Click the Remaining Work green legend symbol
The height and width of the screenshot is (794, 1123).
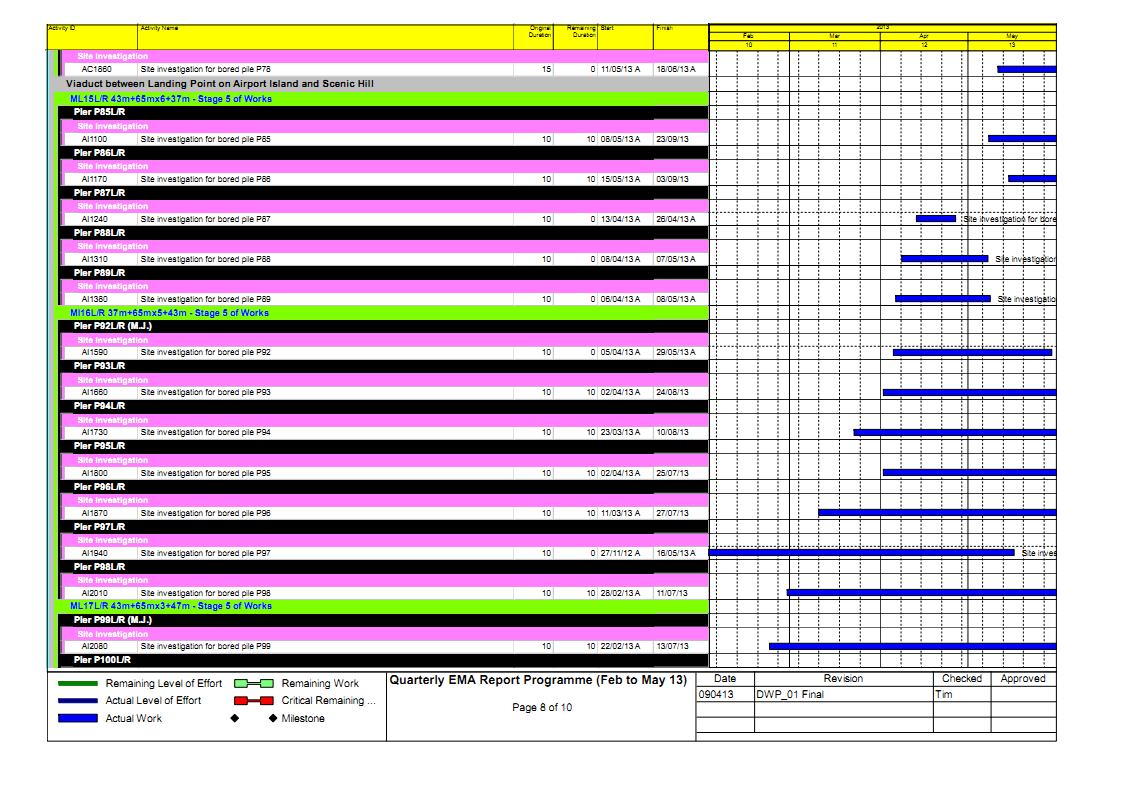tap(254, 684)
